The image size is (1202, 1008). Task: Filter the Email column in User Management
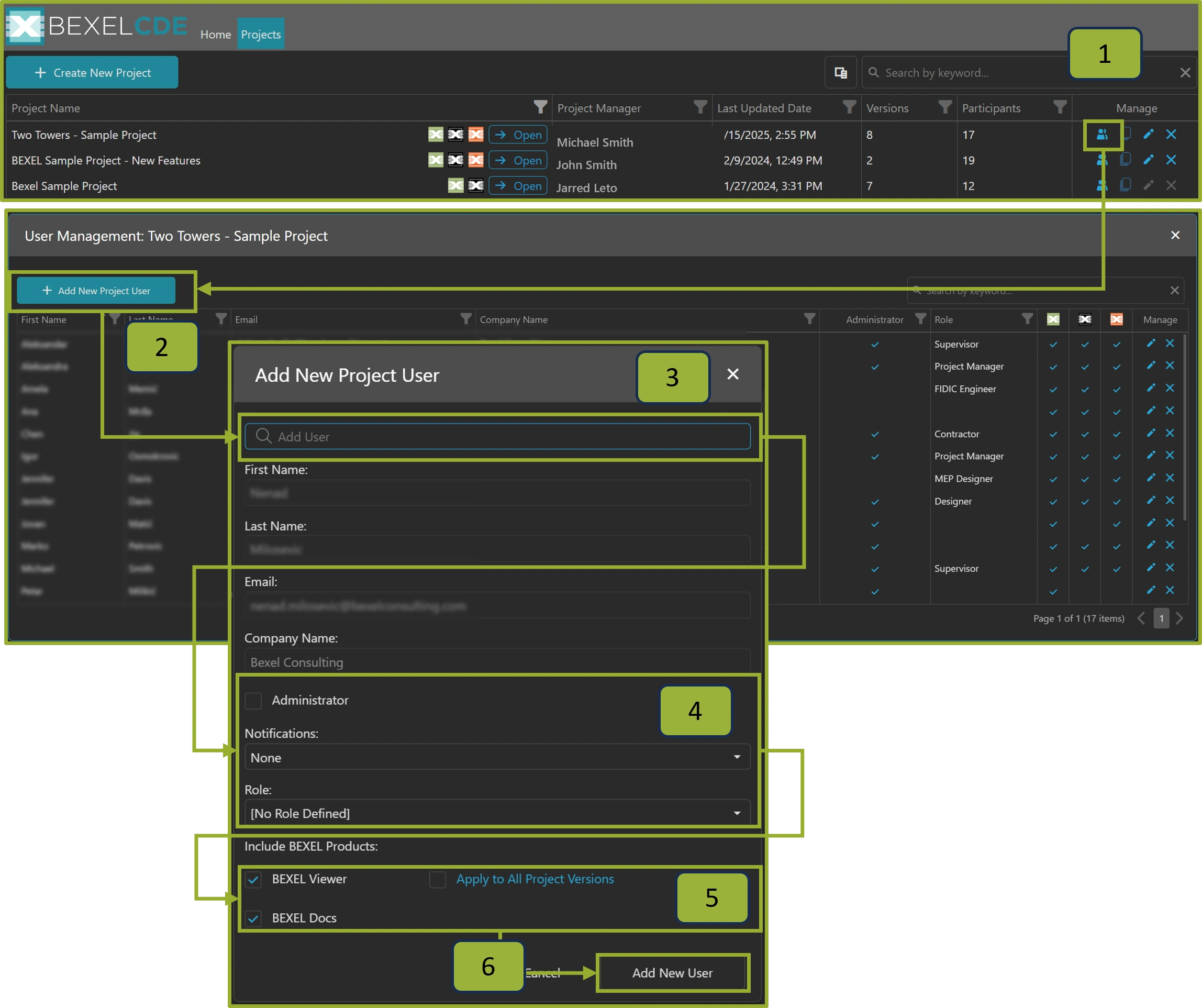tap(466, 319)
